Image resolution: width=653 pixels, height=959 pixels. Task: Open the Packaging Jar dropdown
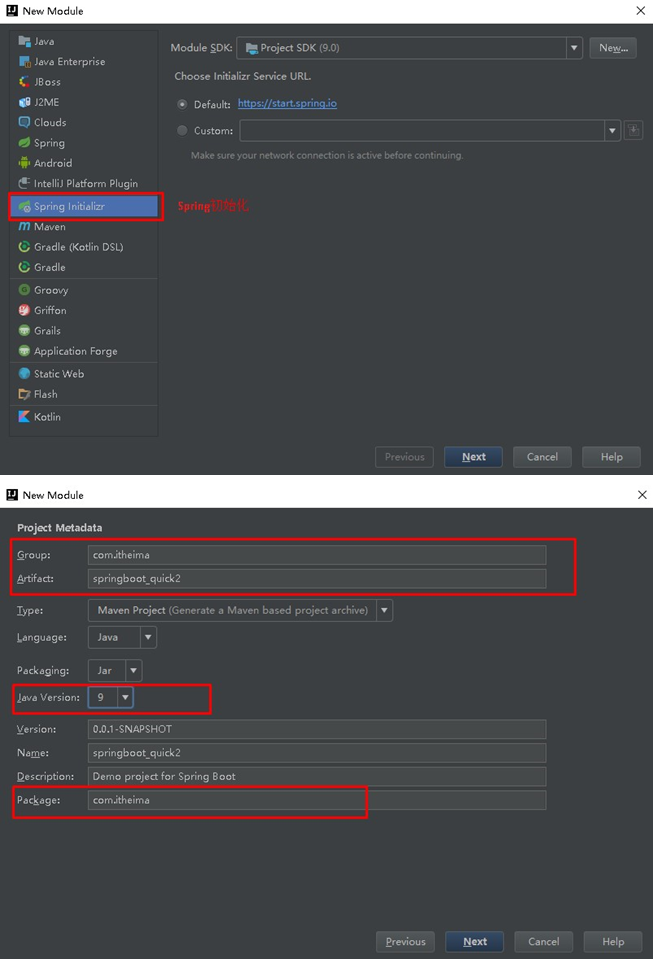coord(134,670)
